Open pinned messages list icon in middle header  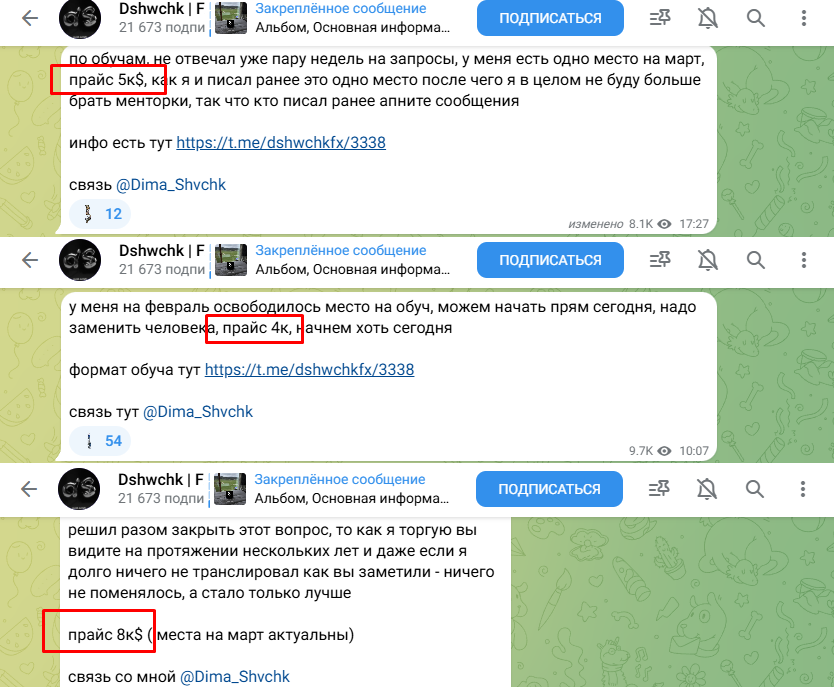pos(660,260)
